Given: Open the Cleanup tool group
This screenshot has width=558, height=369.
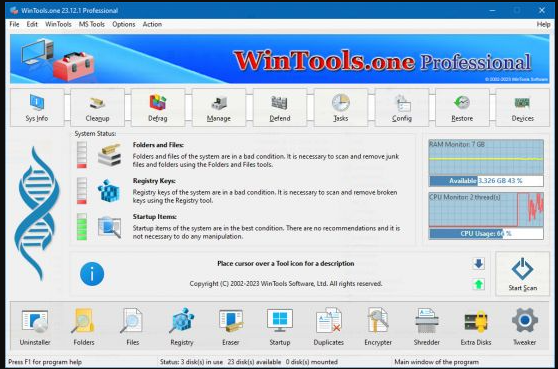Looking at the screenshot, I should pyautogui.click(x=98, y=107).
